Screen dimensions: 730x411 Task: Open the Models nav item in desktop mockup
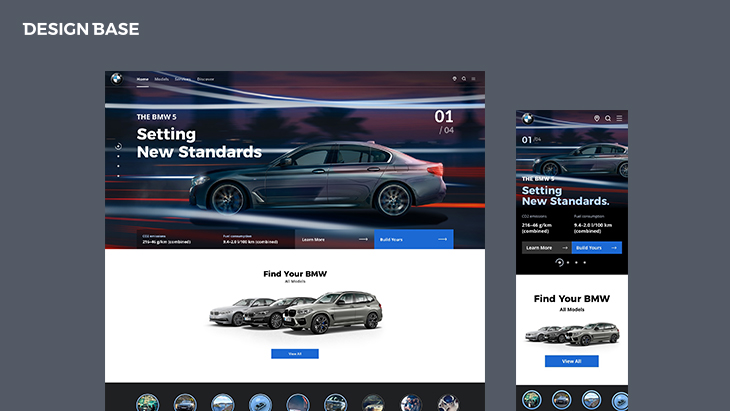(x=162, y=79)
